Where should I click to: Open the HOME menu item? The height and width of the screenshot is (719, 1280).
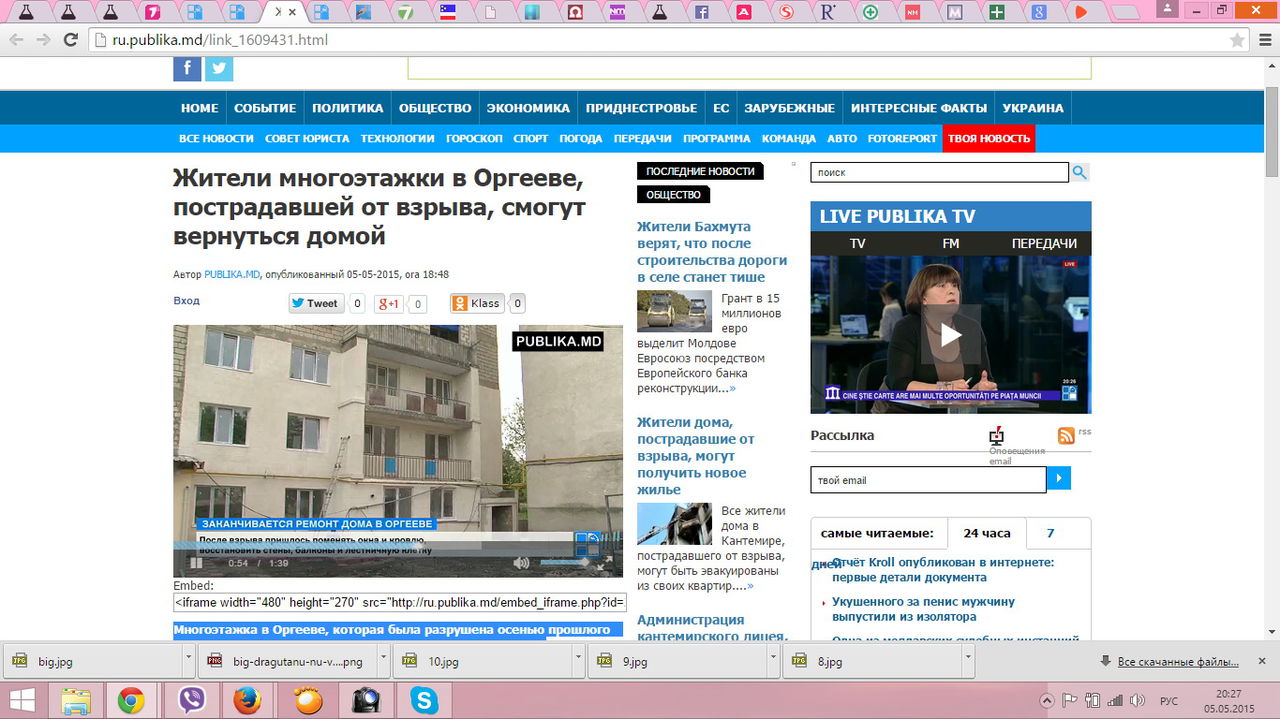199,108
